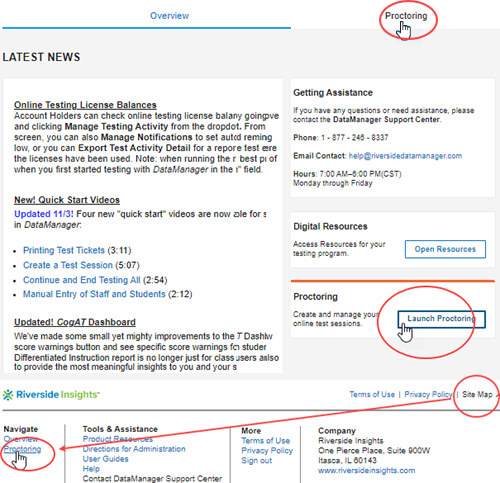Open Continue and End Testing All video
Image resolution: width=500 pixels, height=483 pixels.
coord(82,280)
